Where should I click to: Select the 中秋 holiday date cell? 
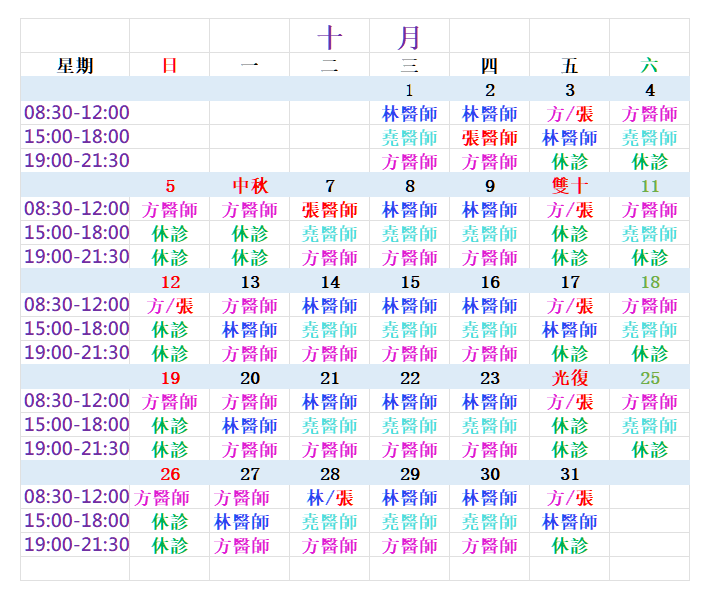[x=250, y=186]
